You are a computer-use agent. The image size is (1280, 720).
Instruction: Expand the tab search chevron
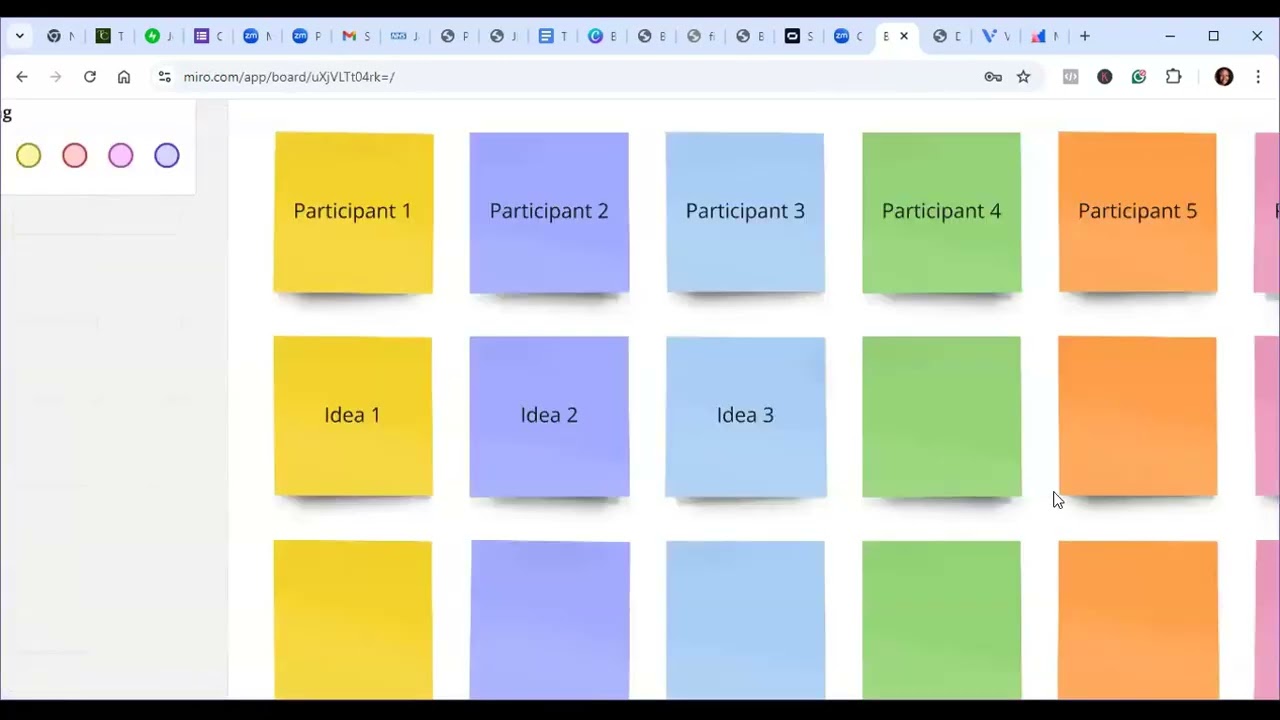(x=19, y=36)
